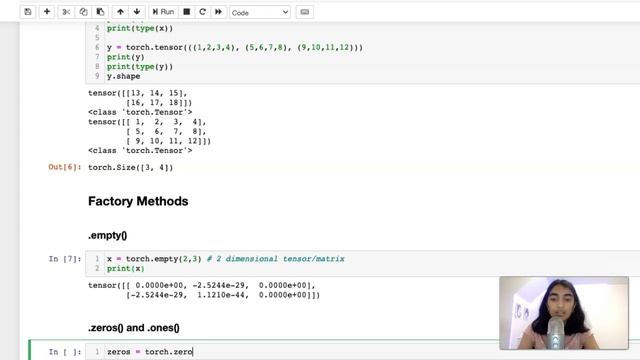Restart the kernel with circular arrow icon
The height and width of the screenshot is (360, 640).
(x=202, y=12)
